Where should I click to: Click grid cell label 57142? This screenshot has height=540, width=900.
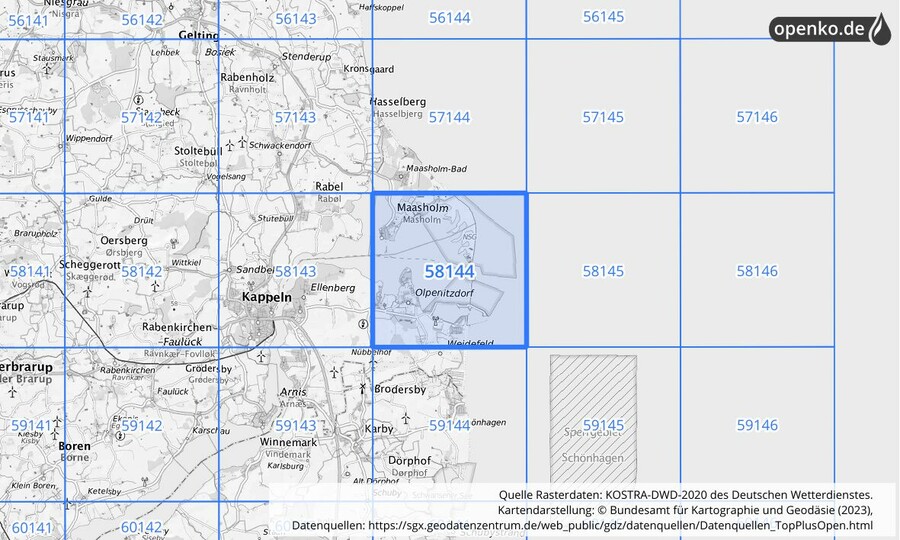(x=141, y=118)
